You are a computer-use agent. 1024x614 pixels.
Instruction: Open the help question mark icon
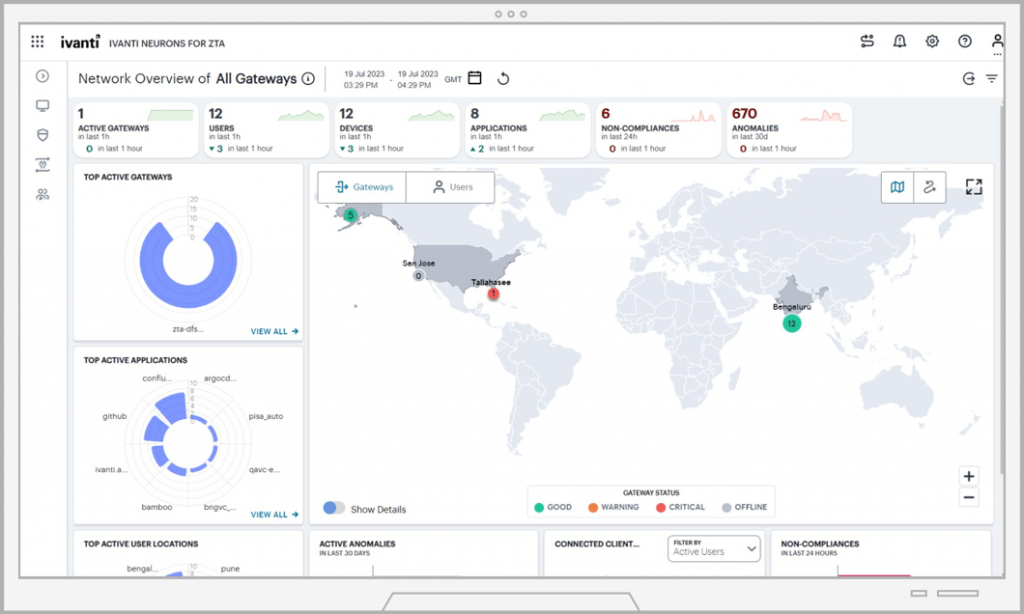[x=965, y=41]
